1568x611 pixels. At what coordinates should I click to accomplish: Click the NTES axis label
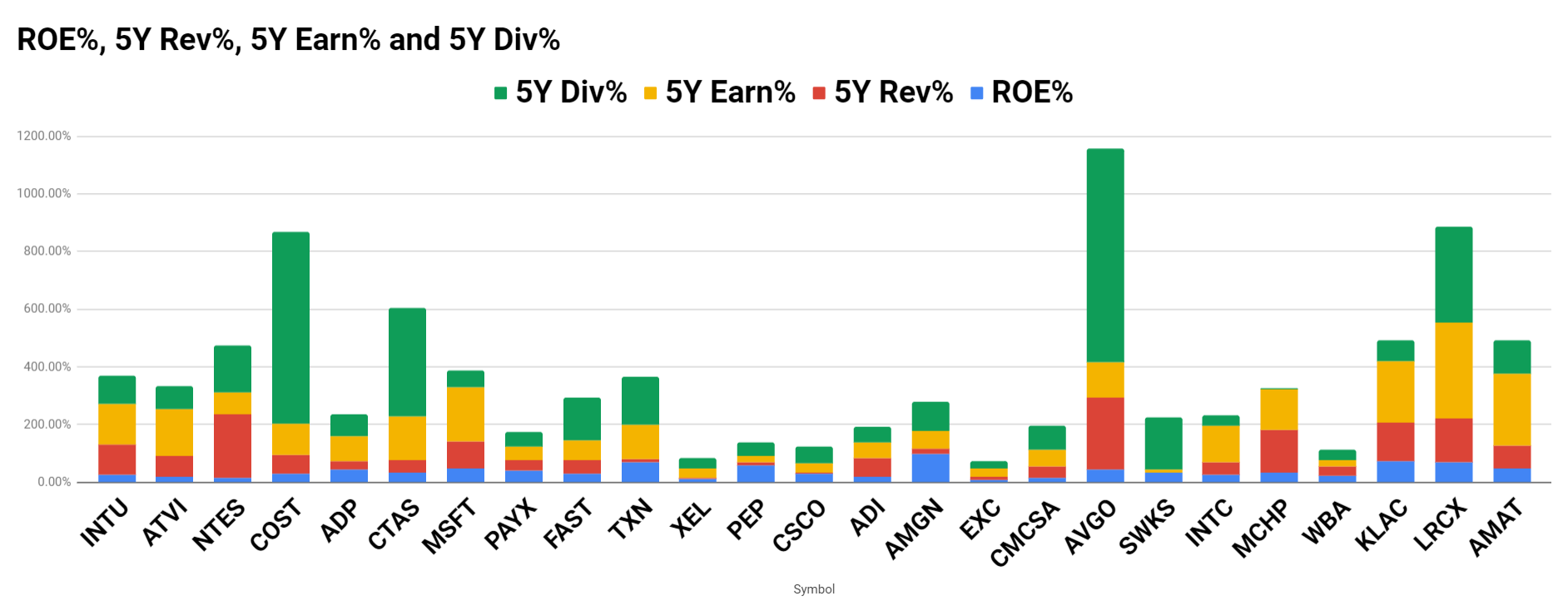220,524
